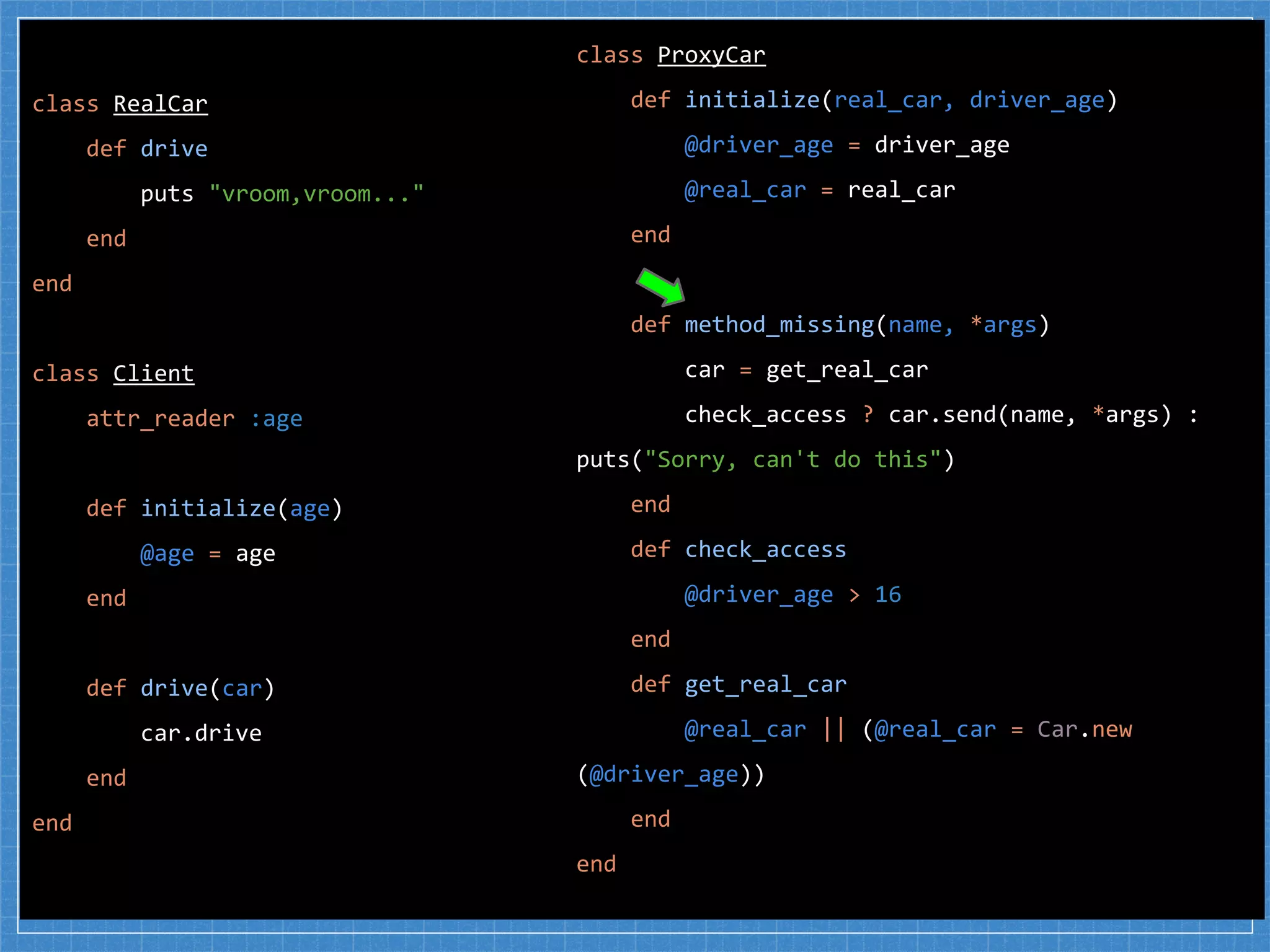The image size is (1270, 952).
Task: Click the @age = age assignment
Action: pyautogui.click(x=208, y=553)
